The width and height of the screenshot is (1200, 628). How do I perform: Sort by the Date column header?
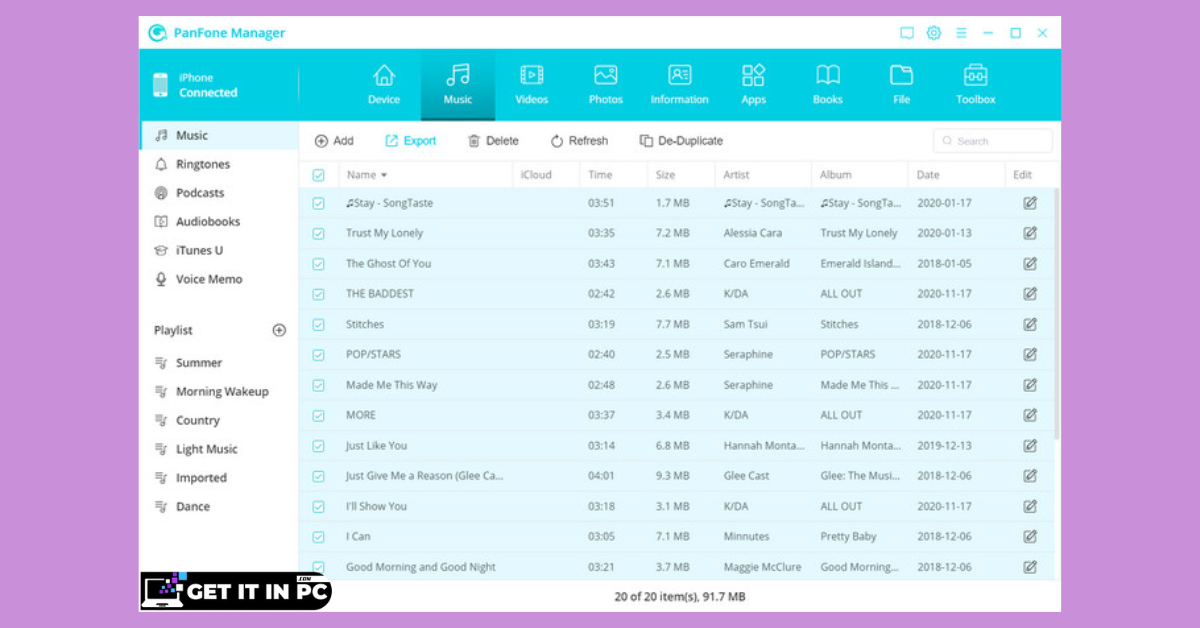point(928,175)
